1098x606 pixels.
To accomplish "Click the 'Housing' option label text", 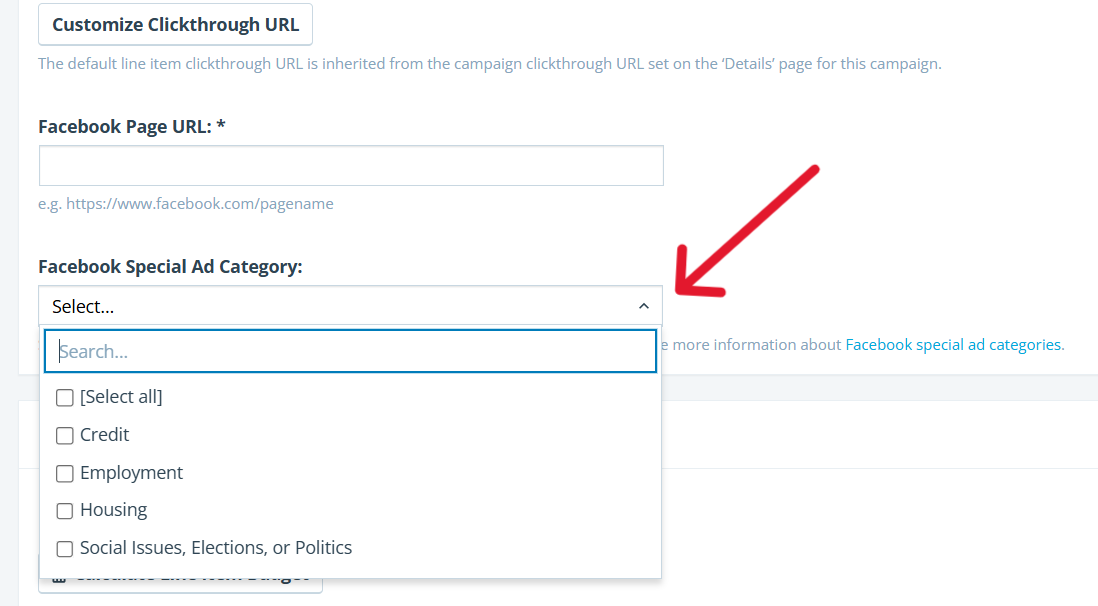I will pyautogui.click(x=113, y=510).
